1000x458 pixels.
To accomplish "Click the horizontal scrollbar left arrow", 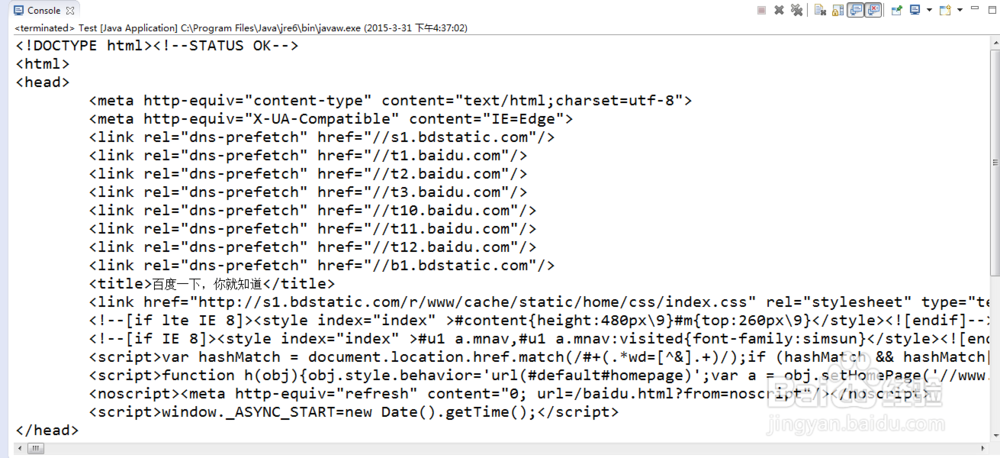I will pyautogui.click(x=19, y=449).
